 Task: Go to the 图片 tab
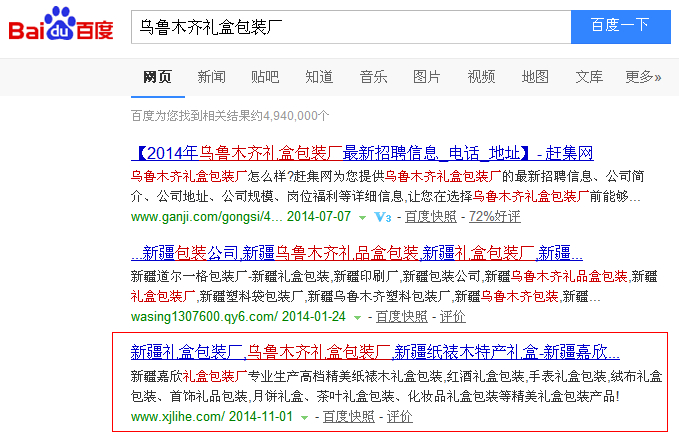pyautogui.click(x=427, y=77)
